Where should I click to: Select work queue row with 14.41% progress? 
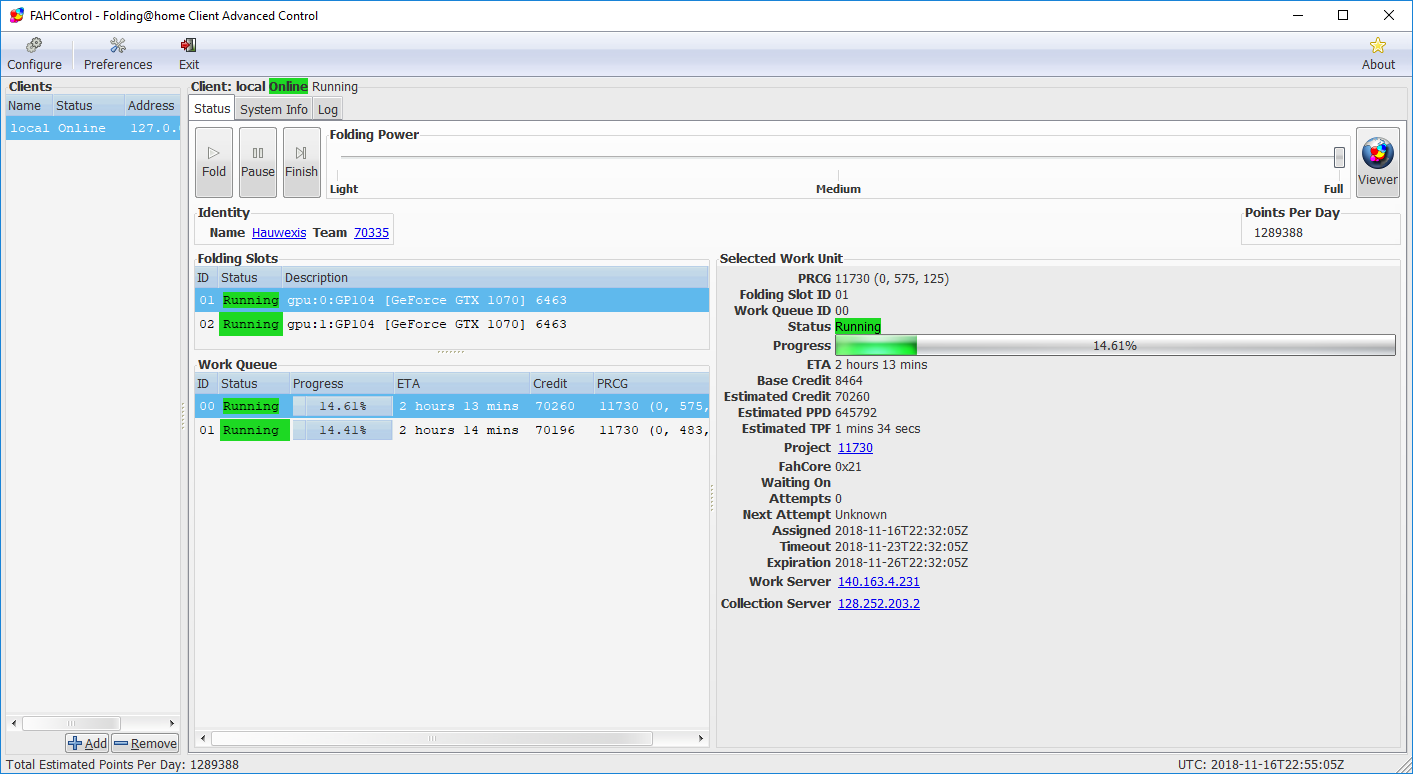[452, 430]
